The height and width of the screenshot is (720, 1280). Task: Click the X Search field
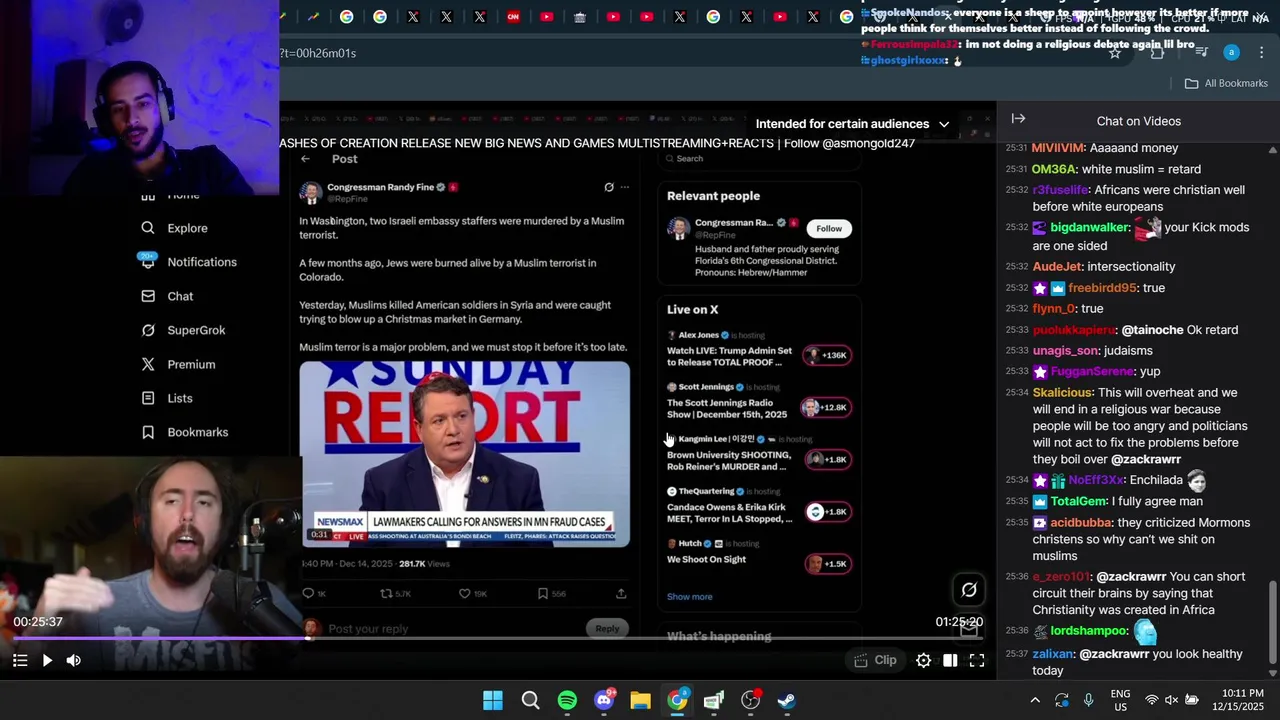click(x=760, y=159)
